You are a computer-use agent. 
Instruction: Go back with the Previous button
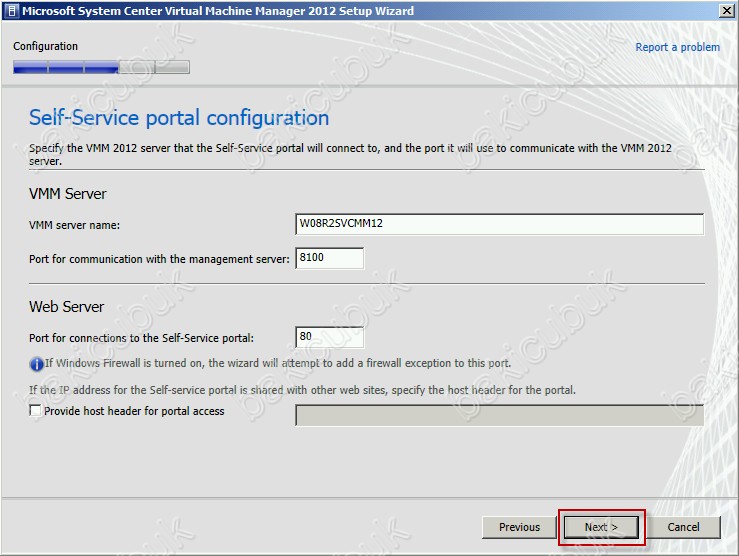[519, 527]
